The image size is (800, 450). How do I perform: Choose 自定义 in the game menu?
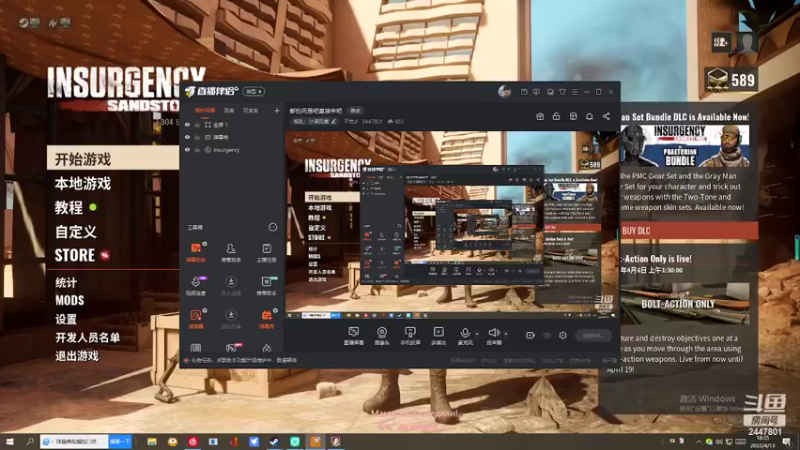(x=76, y=232)
